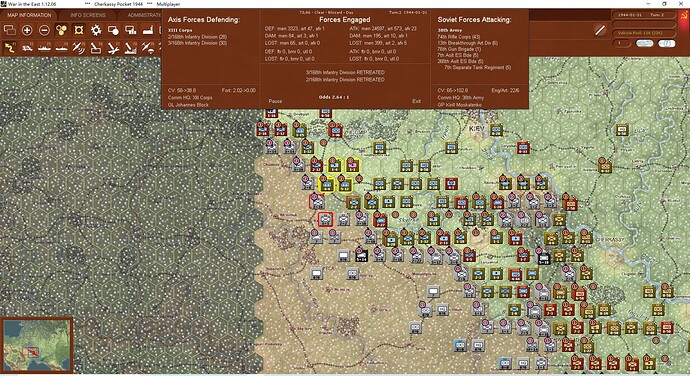Click the (?) help button
The width and height of the screenshot is (690, 376).
tap(666, 43)
